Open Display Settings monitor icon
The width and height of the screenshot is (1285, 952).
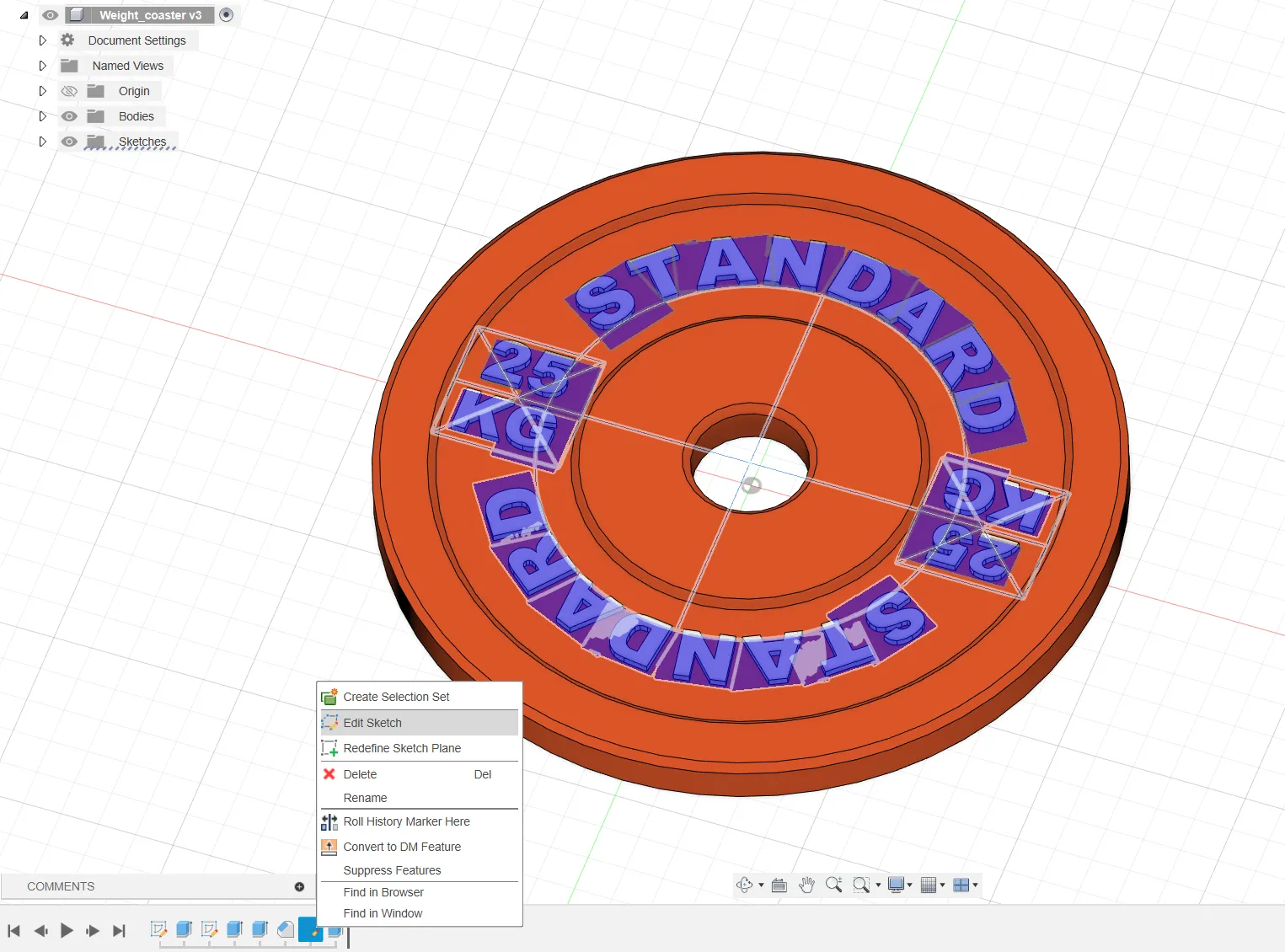tap(896, 885)
